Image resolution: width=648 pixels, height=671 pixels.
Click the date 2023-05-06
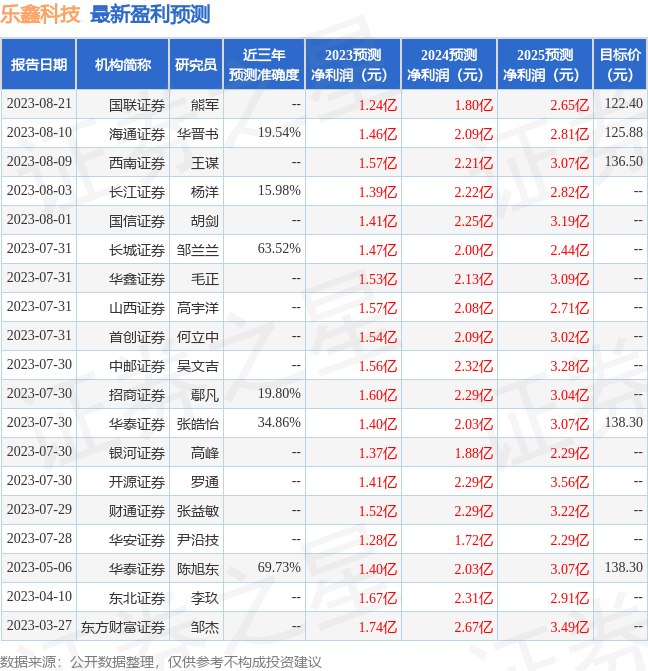pyautogui.click(x=39, y=567)
